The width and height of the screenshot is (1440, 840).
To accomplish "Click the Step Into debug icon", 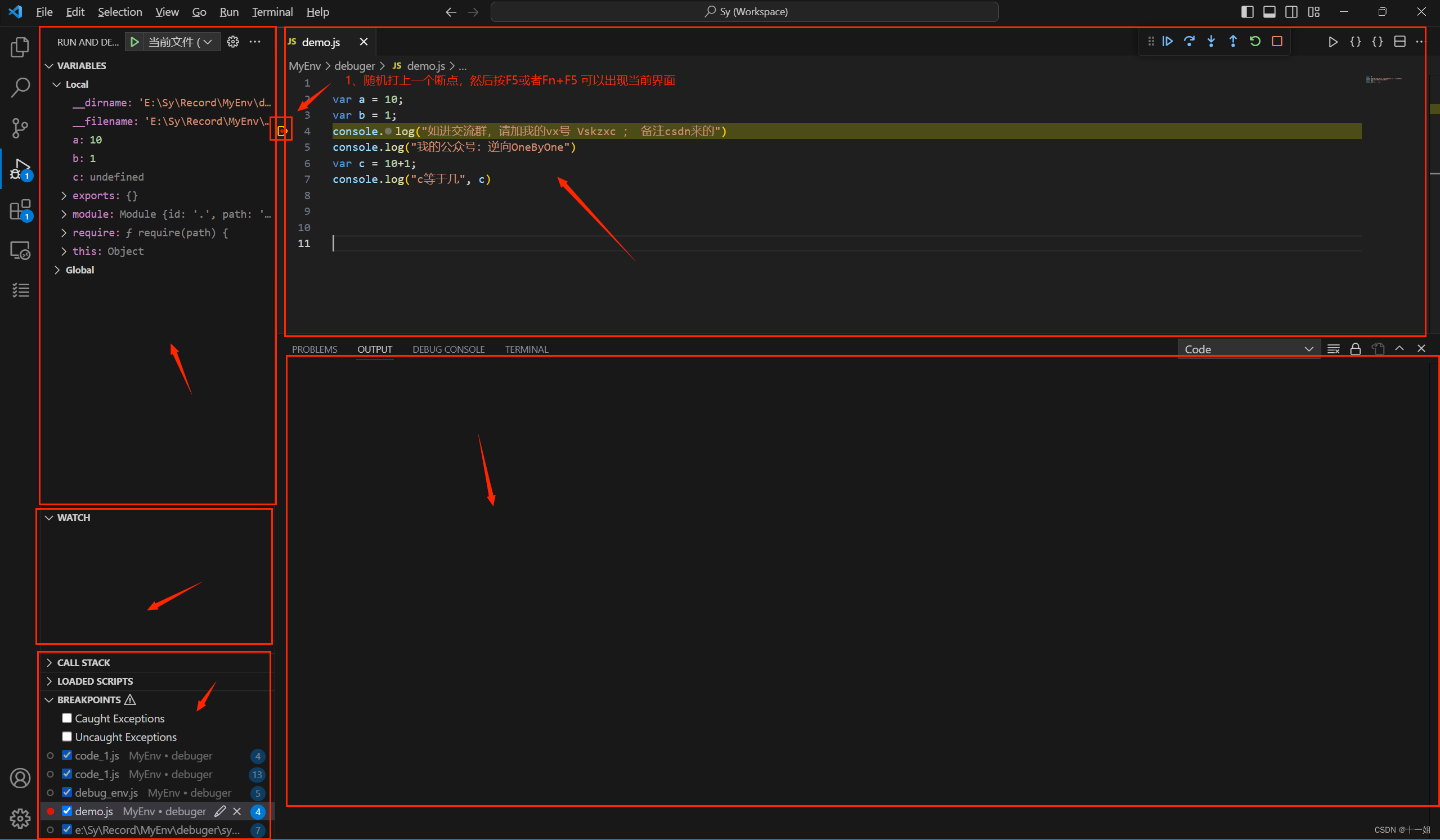I will tap(1210, 41).
